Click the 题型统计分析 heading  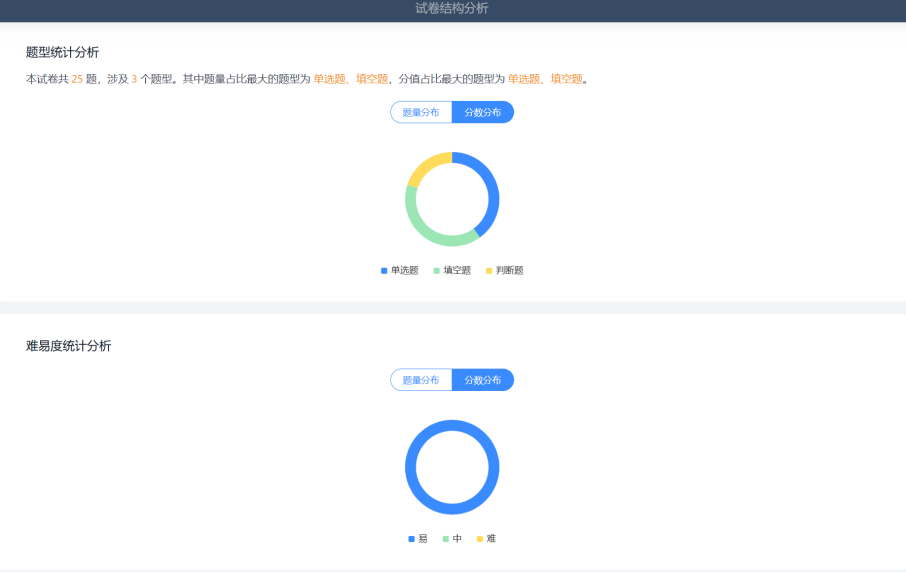pos(62,53)
